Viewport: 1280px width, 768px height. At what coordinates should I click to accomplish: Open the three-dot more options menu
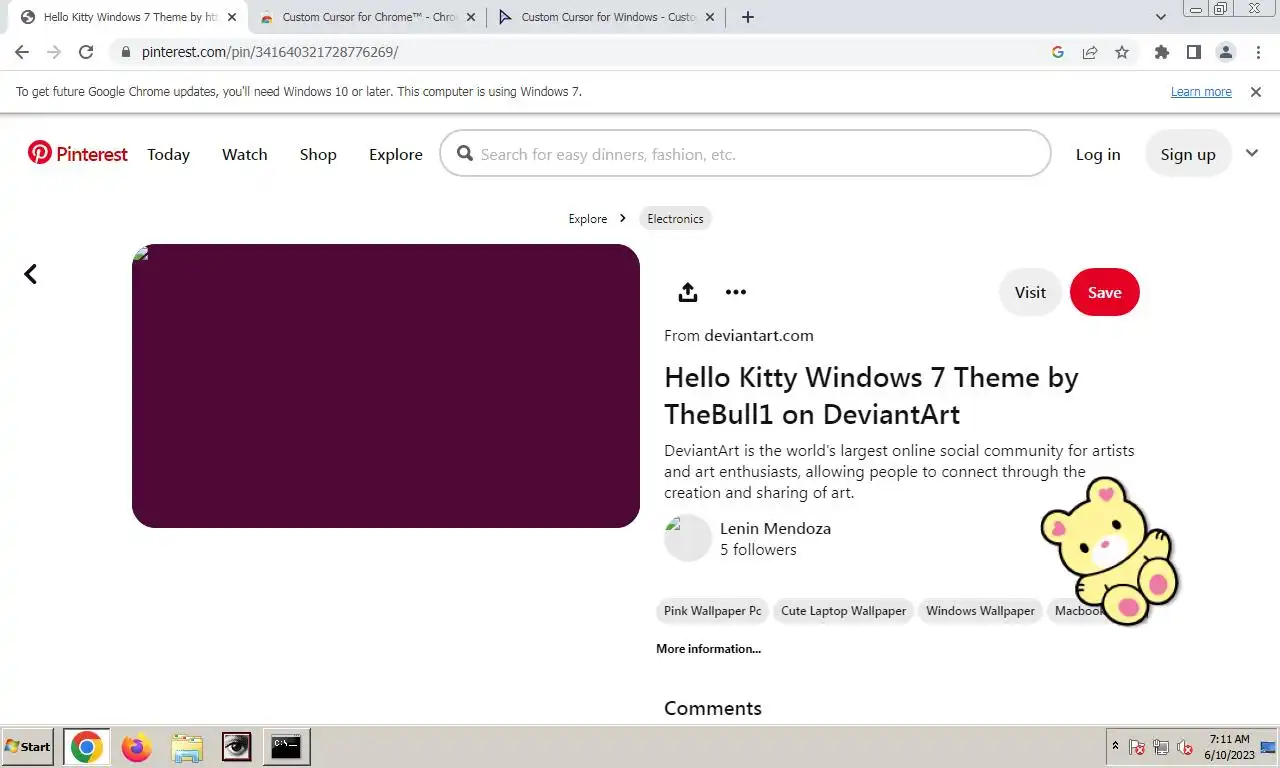point(736,292)
